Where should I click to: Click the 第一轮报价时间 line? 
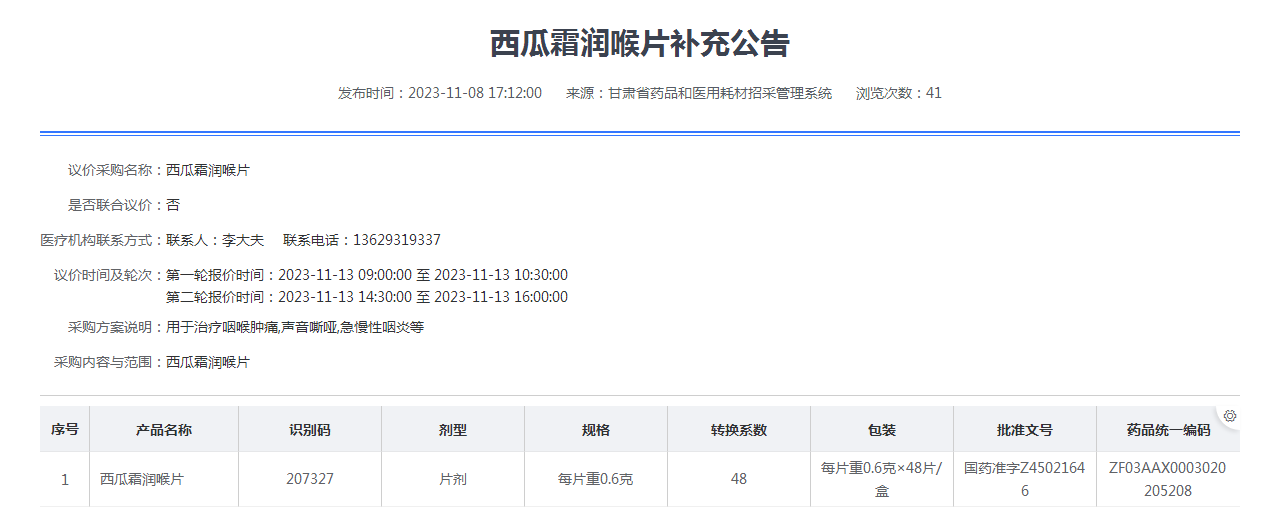[367, 275]
